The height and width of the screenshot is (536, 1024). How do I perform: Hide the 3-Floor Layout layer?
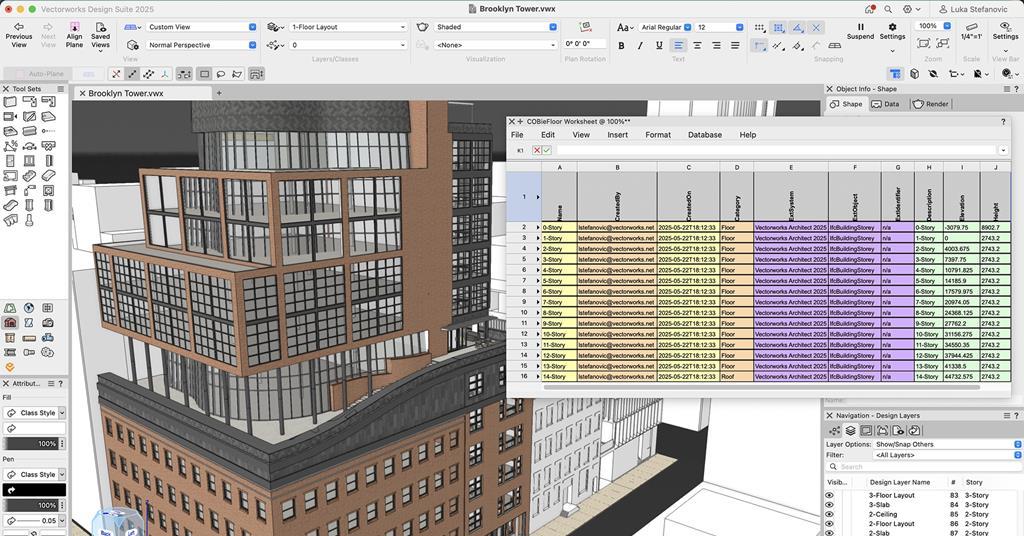(x=830, y=496)
